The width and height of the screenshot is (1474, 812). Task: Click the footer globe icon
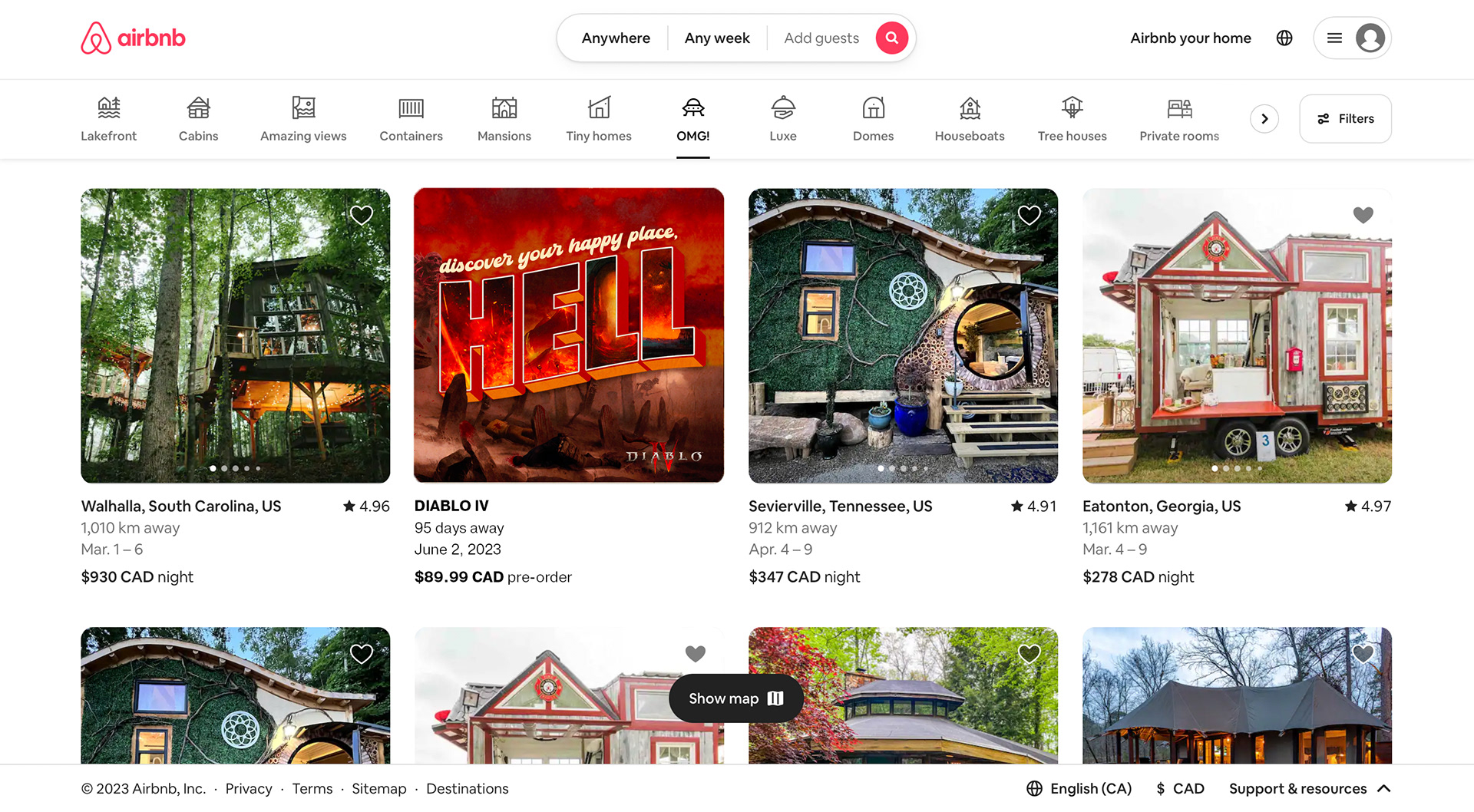[1035, 788]
